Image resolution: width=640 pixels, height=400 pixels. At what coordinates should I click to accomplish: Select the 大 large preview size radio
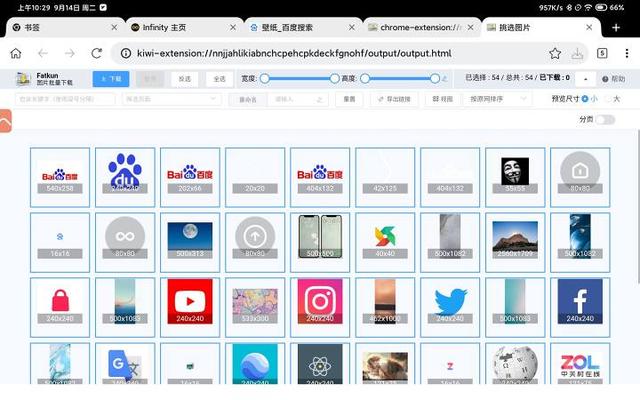[x=609, y=99]
